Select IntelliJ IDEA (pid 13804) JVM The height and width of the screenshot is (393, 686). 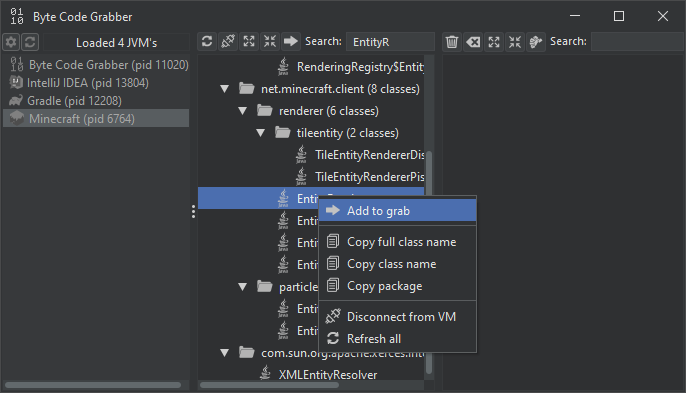pyautogui.click(x=96, y=83)
